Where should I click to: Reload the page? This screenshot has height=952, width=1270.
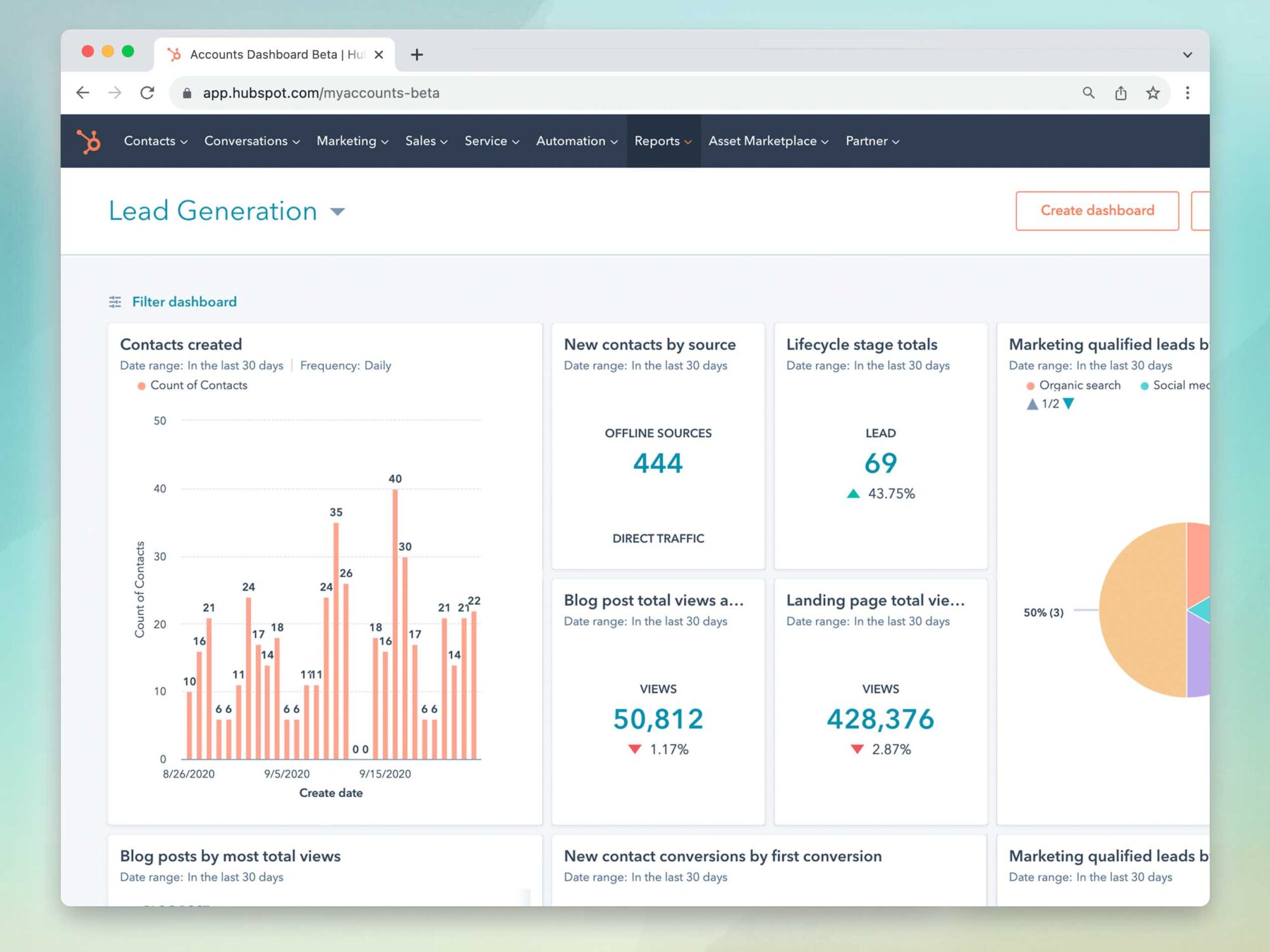[x=147, y=93]
